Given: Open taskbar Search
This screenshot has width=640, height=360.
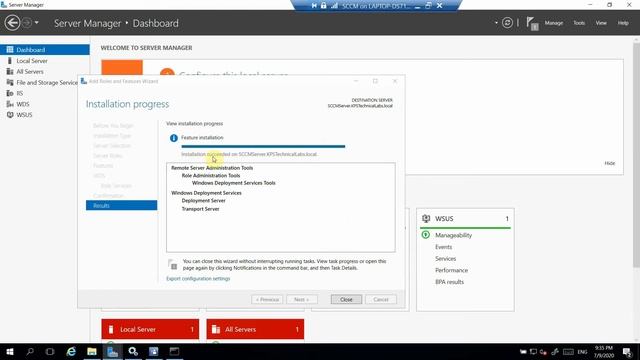Looking at the screenshot, I should pyautogui.click(x=30, y=351).
